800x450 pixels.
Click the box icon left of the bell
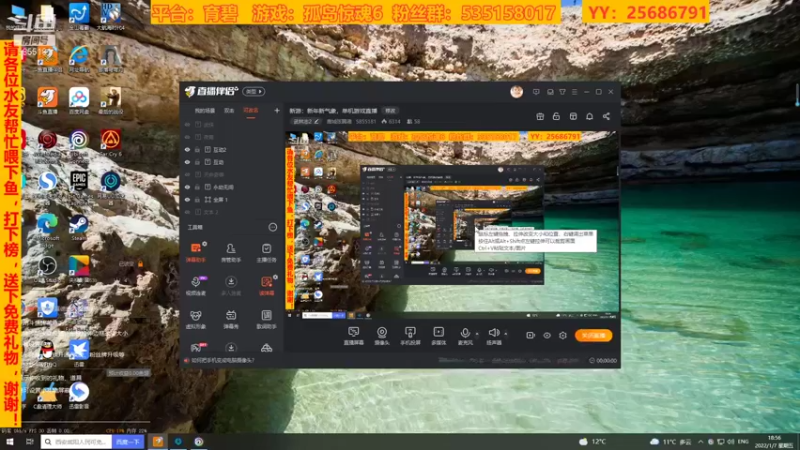(573, 116)
